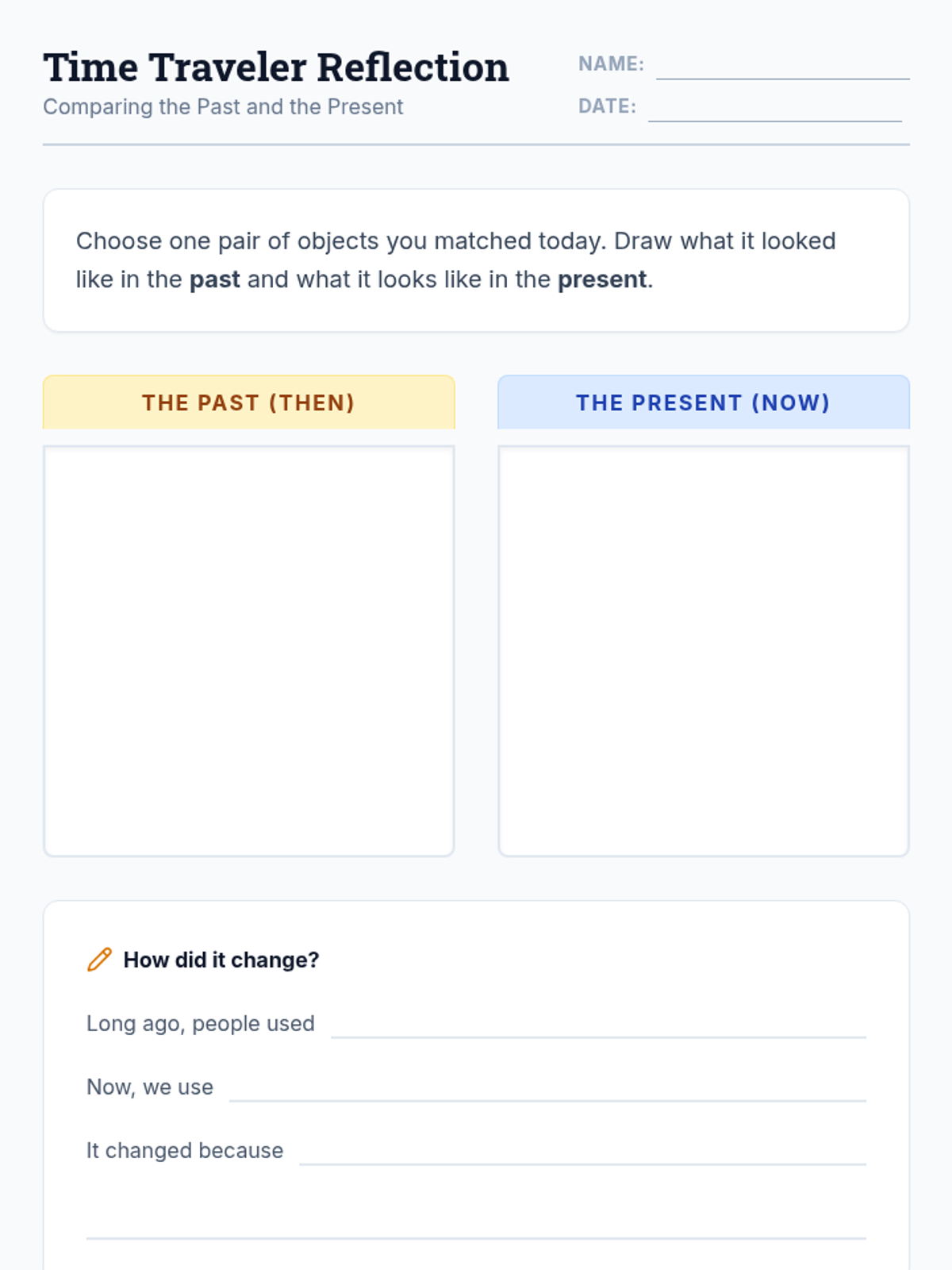Image resolution: width=952 pixels, height=1270 pixels.
Task: Click the Time Traveler Reflection title
Action: click(x=276, y=67)
